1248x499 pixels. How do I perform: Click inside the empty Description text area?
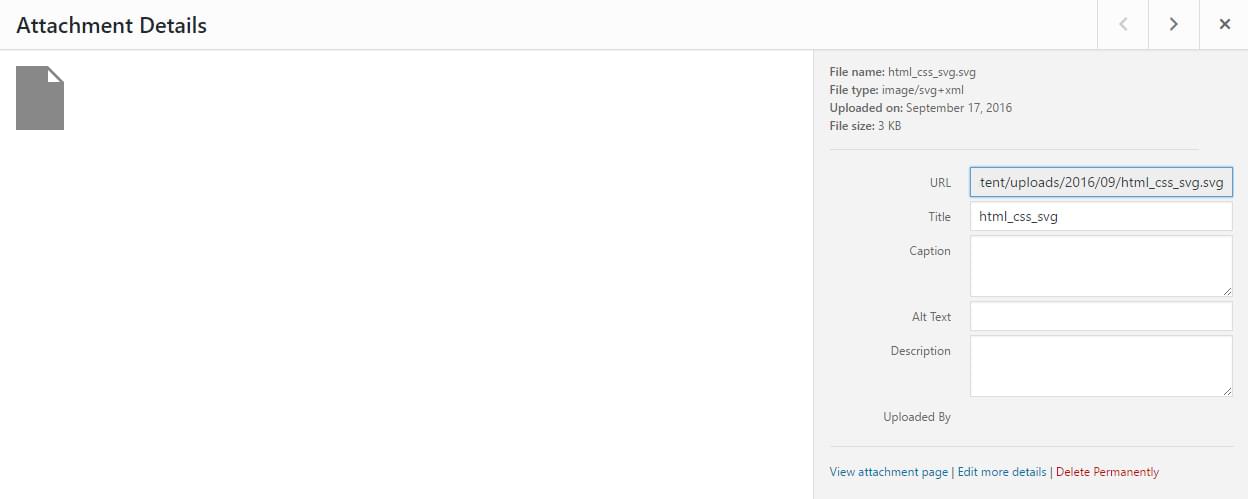click(1101, 366)
